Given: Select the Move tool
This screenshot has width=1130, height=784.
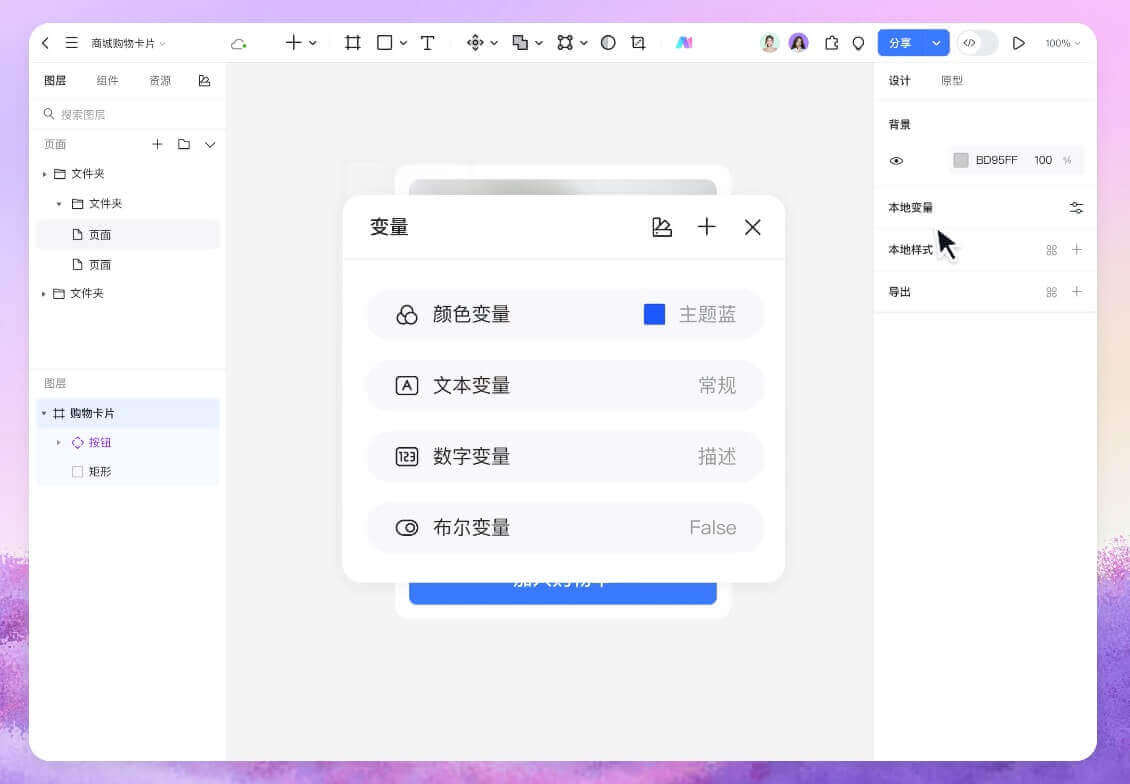Looking at the screenshot, I should click(x=474, y=43).
